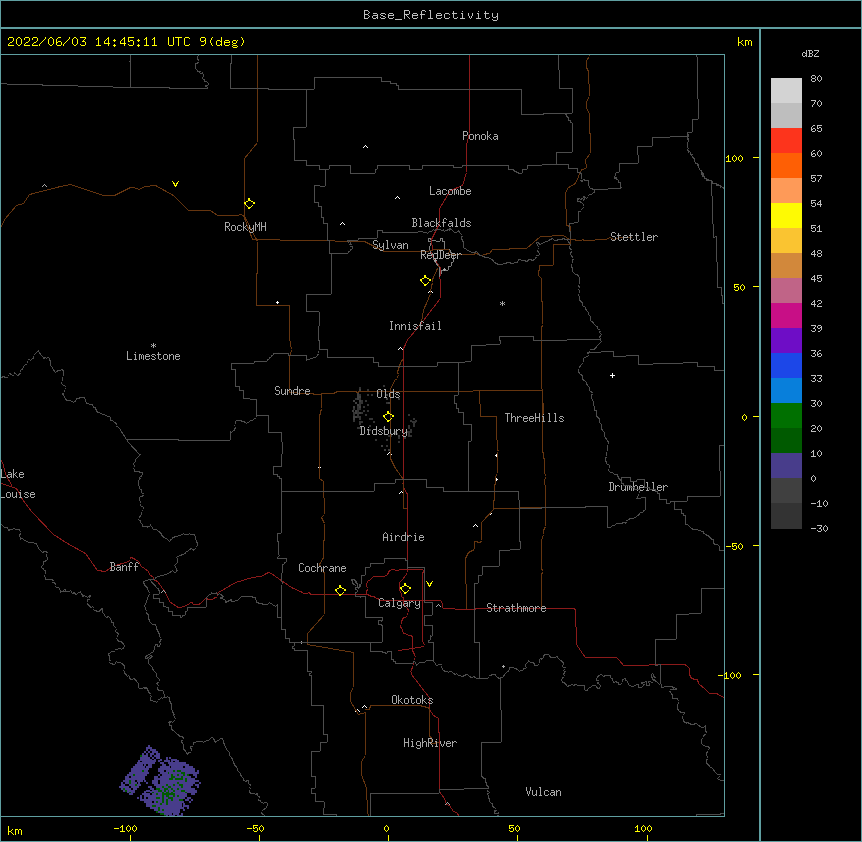Click the Okotoks city label
Viewport: 862px width, 842px height.
tap(412, 700)
